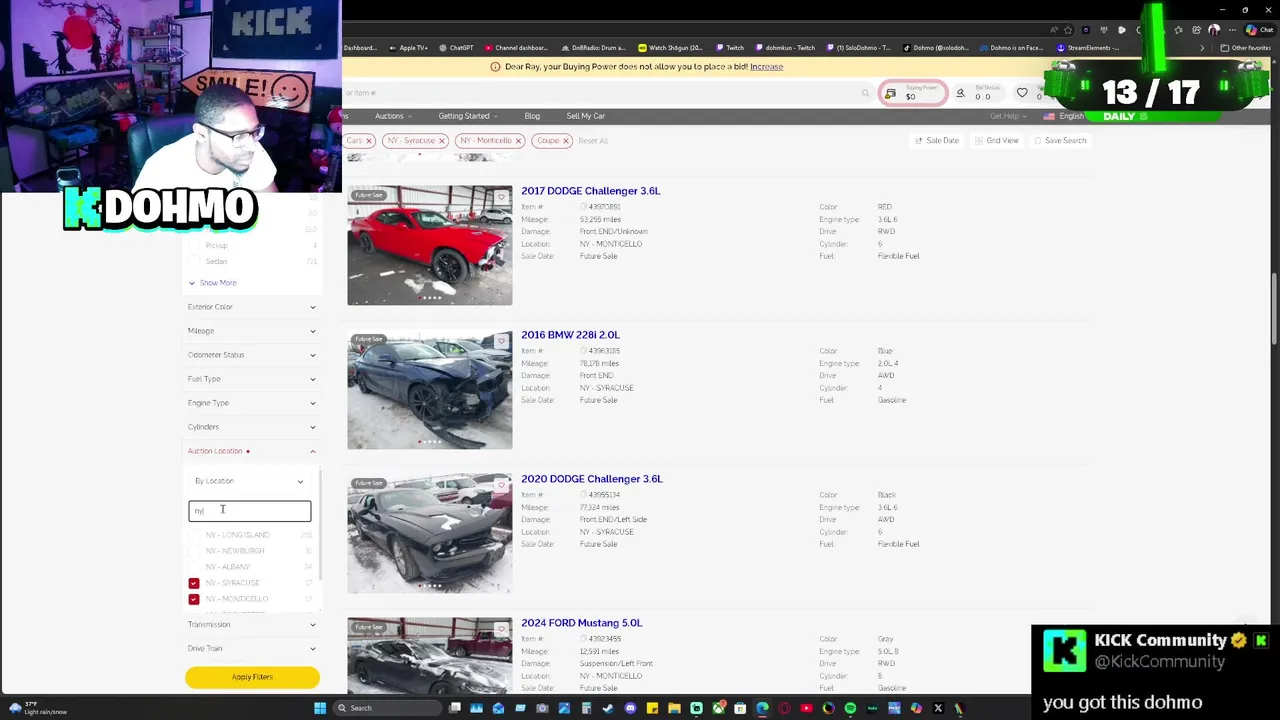Image resolution: width=1280 pixels, height=720 pixels.
Task: Open the Auctions menu
Action: (x=393, y=116)
